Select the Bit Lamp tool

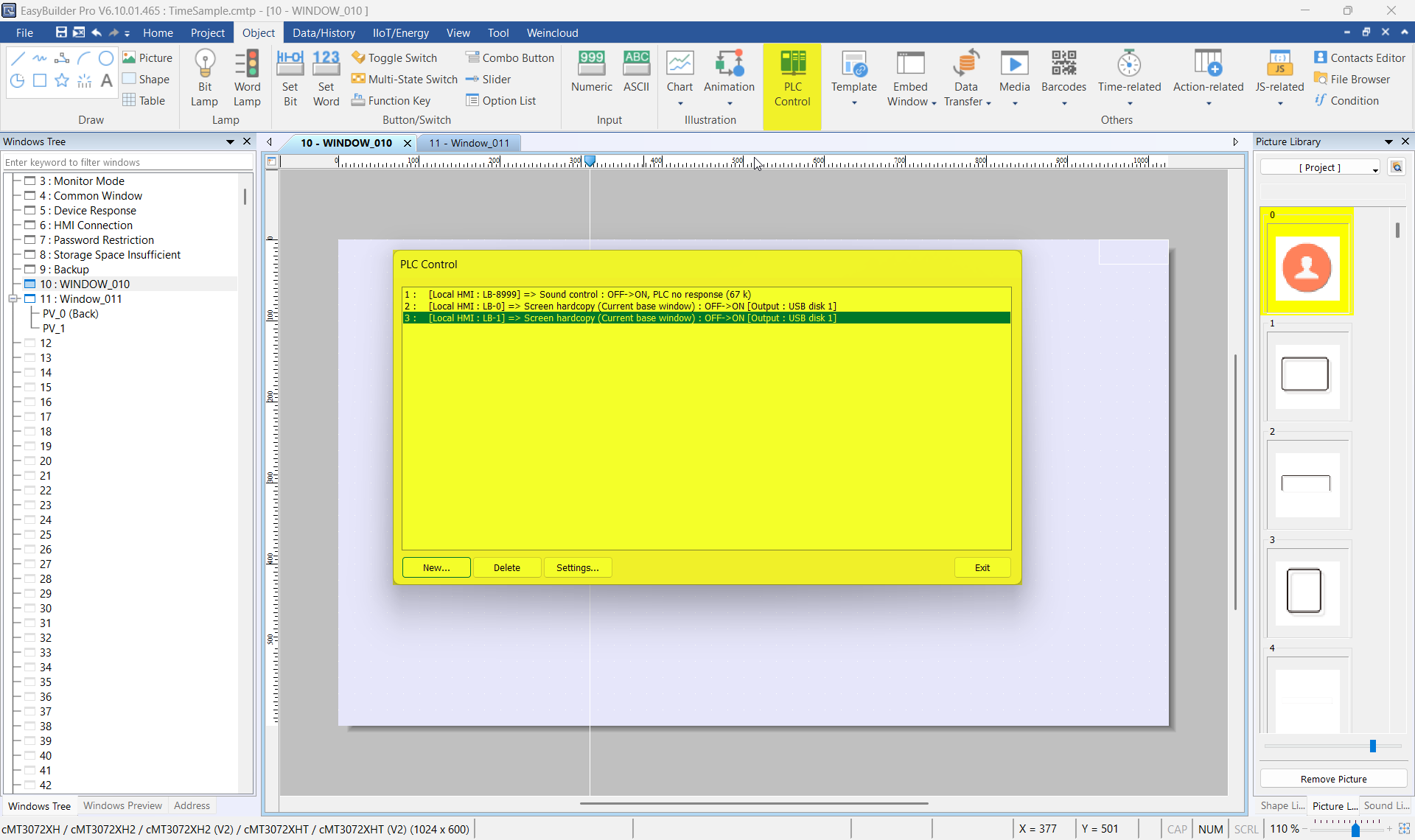click(x=204, y=77)
